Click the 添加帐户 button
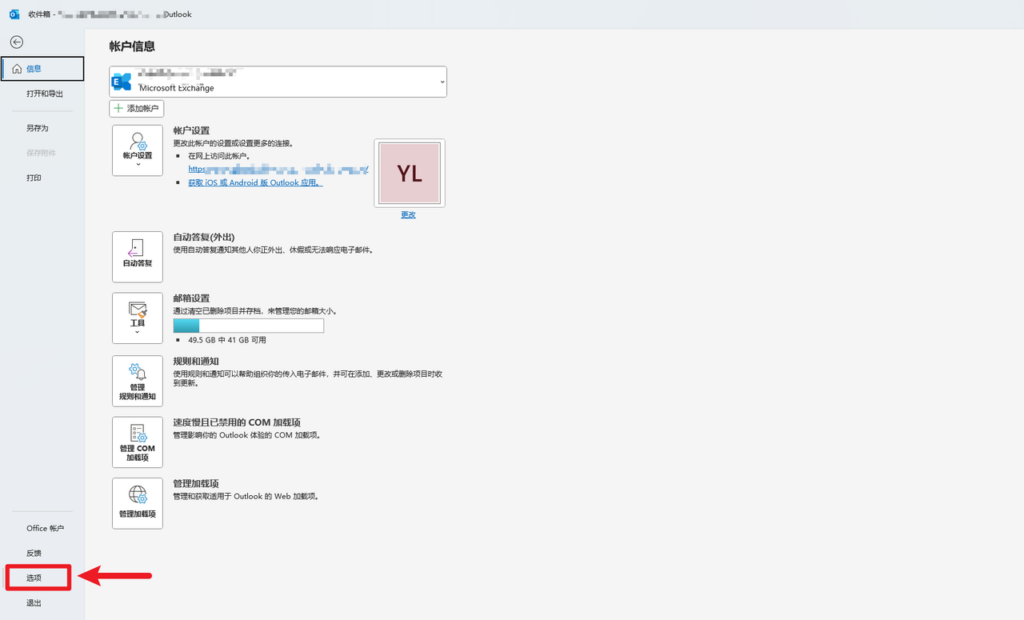The width and height of the screenshot is (1024, 620). click(137, 108)
